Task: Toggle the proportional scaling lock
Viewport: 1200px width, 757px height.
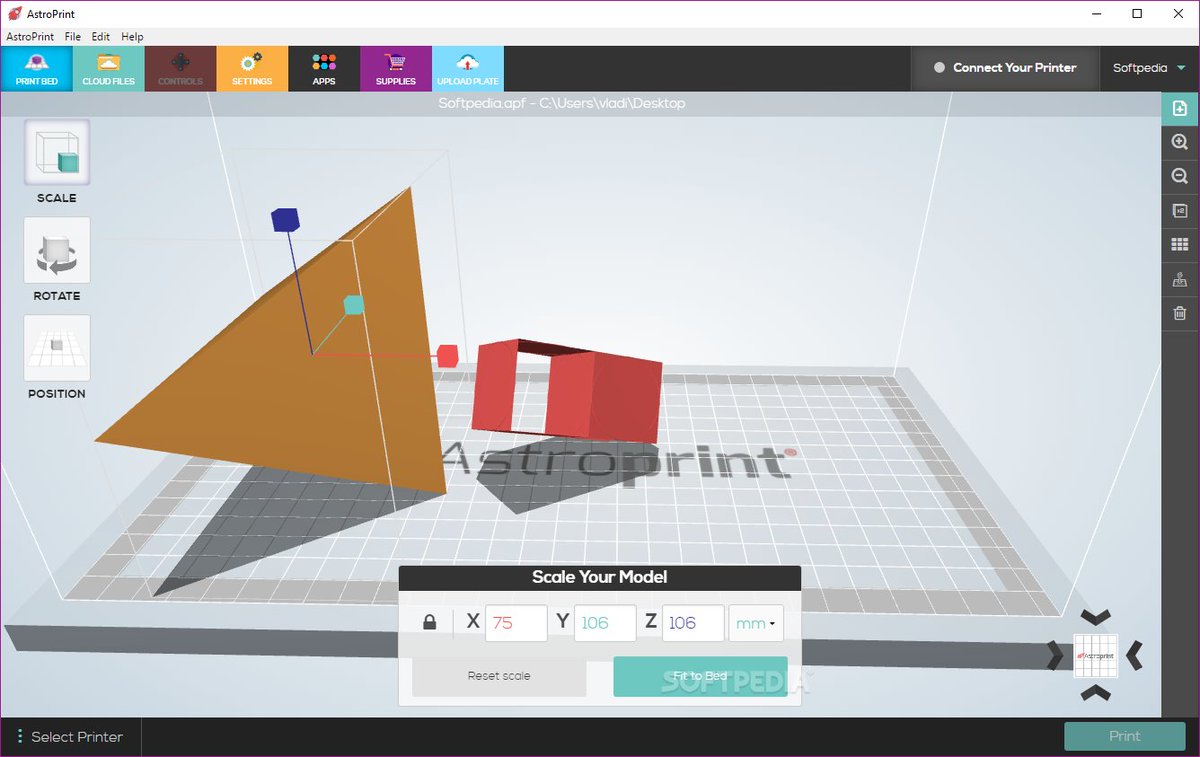Action: (430, 622)
